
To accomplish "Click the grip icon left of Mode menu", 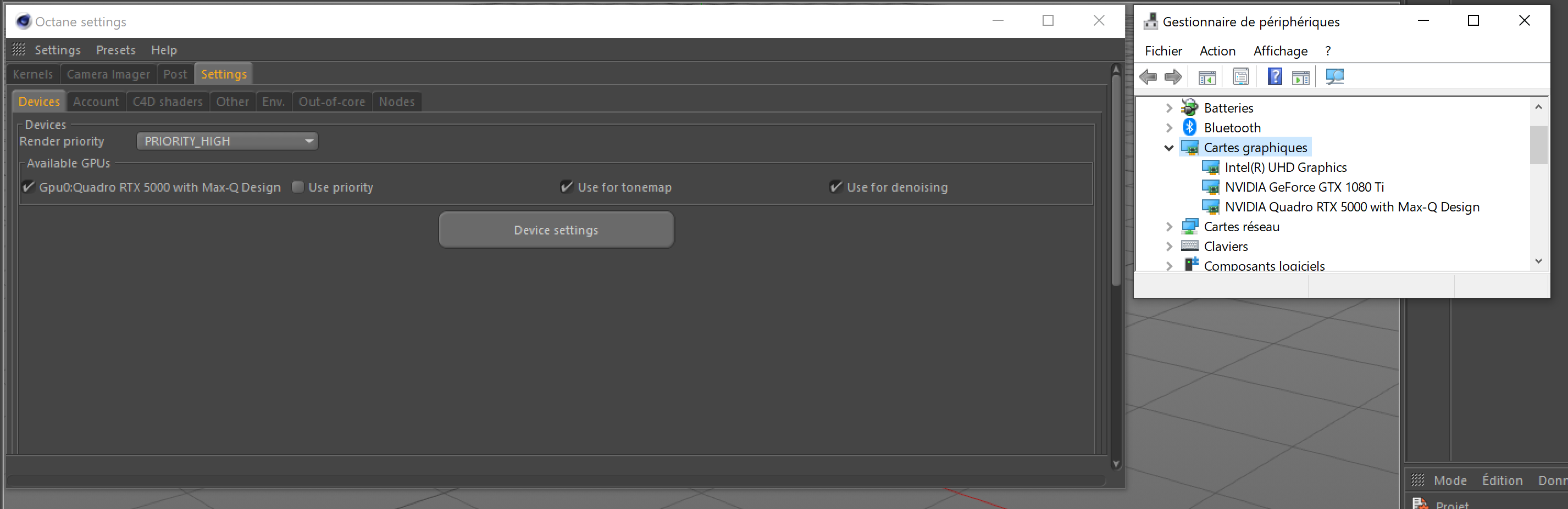I will [x=1417, y=480].
